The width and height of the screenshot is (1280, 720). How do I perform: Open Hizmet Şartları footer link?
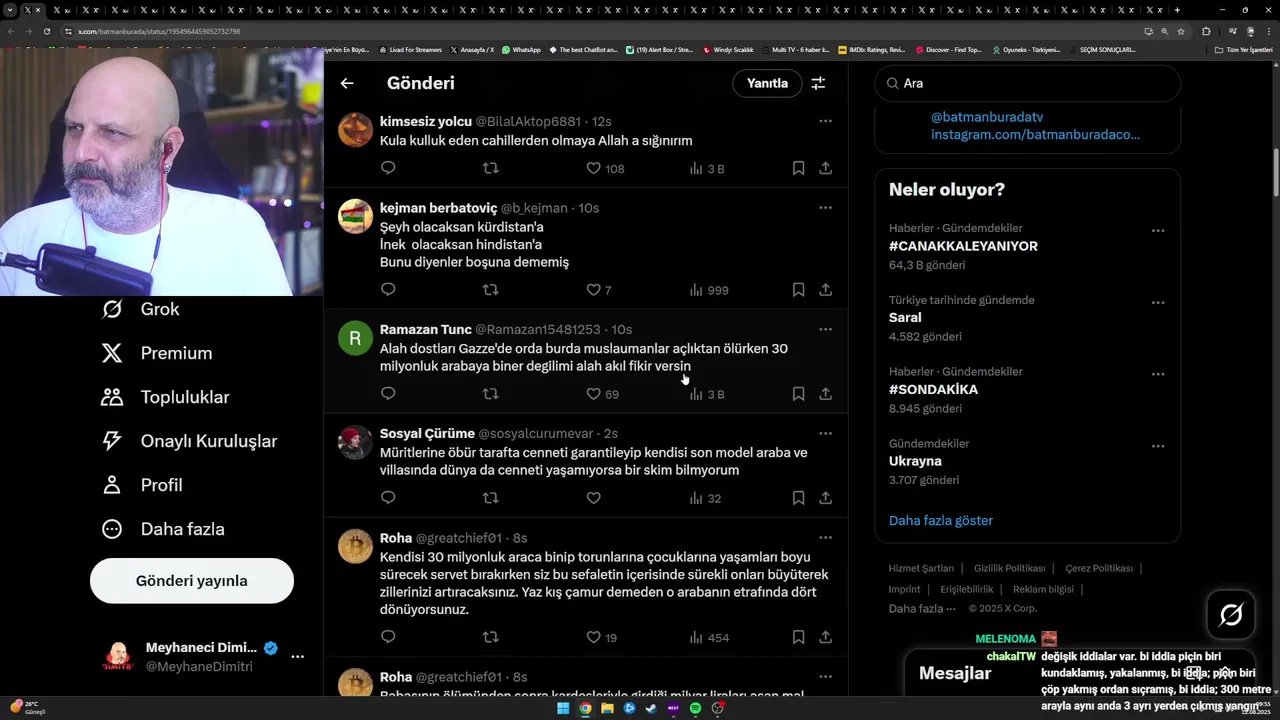tap(921, 568)
